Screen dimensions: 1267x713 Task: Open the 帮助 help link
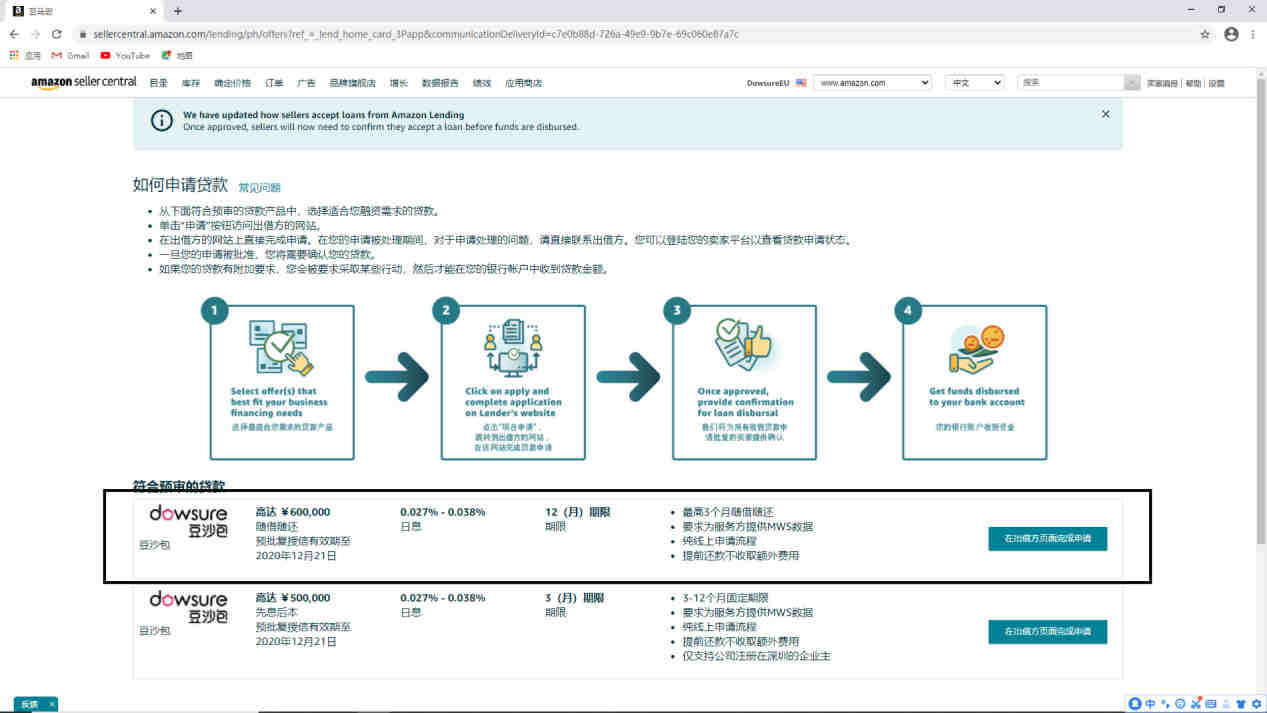1193,84
